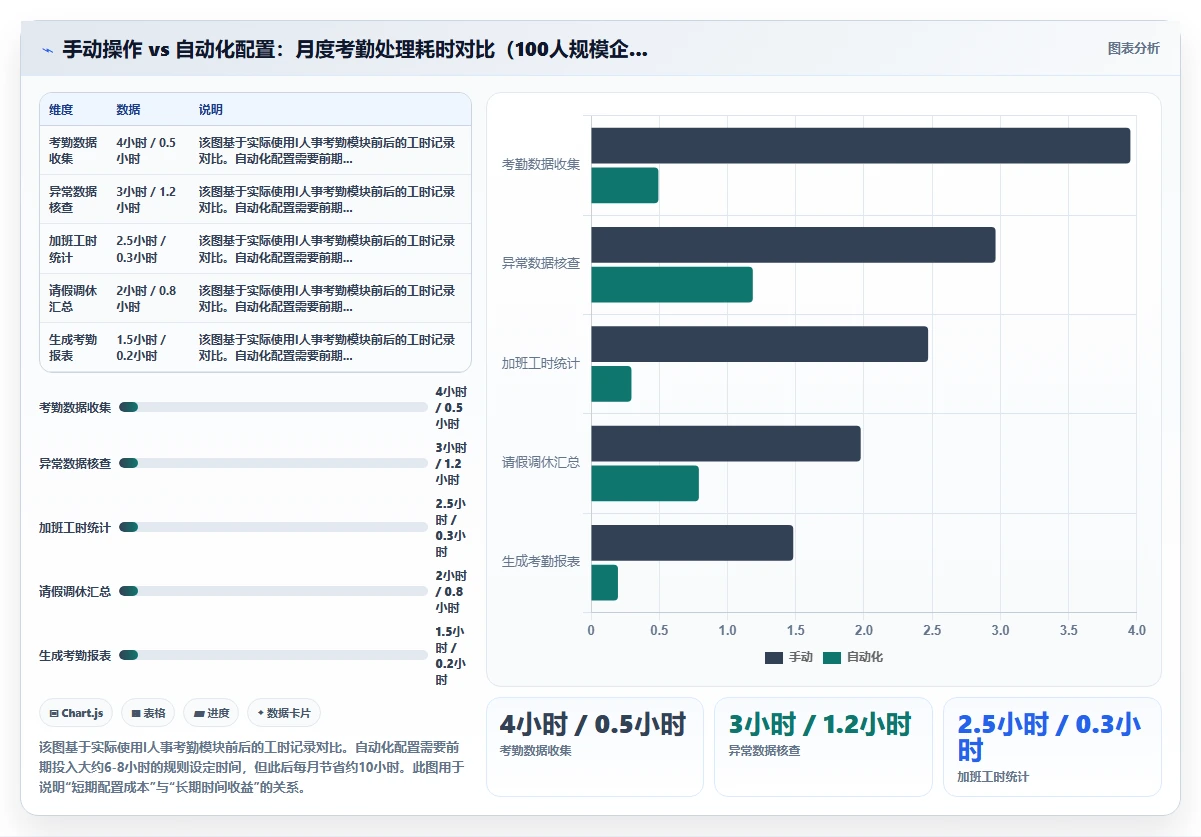Screen dimensions: 1201x837
Task: Toggle the 自动化 dataset in chart legend
Action: (x=852, y=657)
